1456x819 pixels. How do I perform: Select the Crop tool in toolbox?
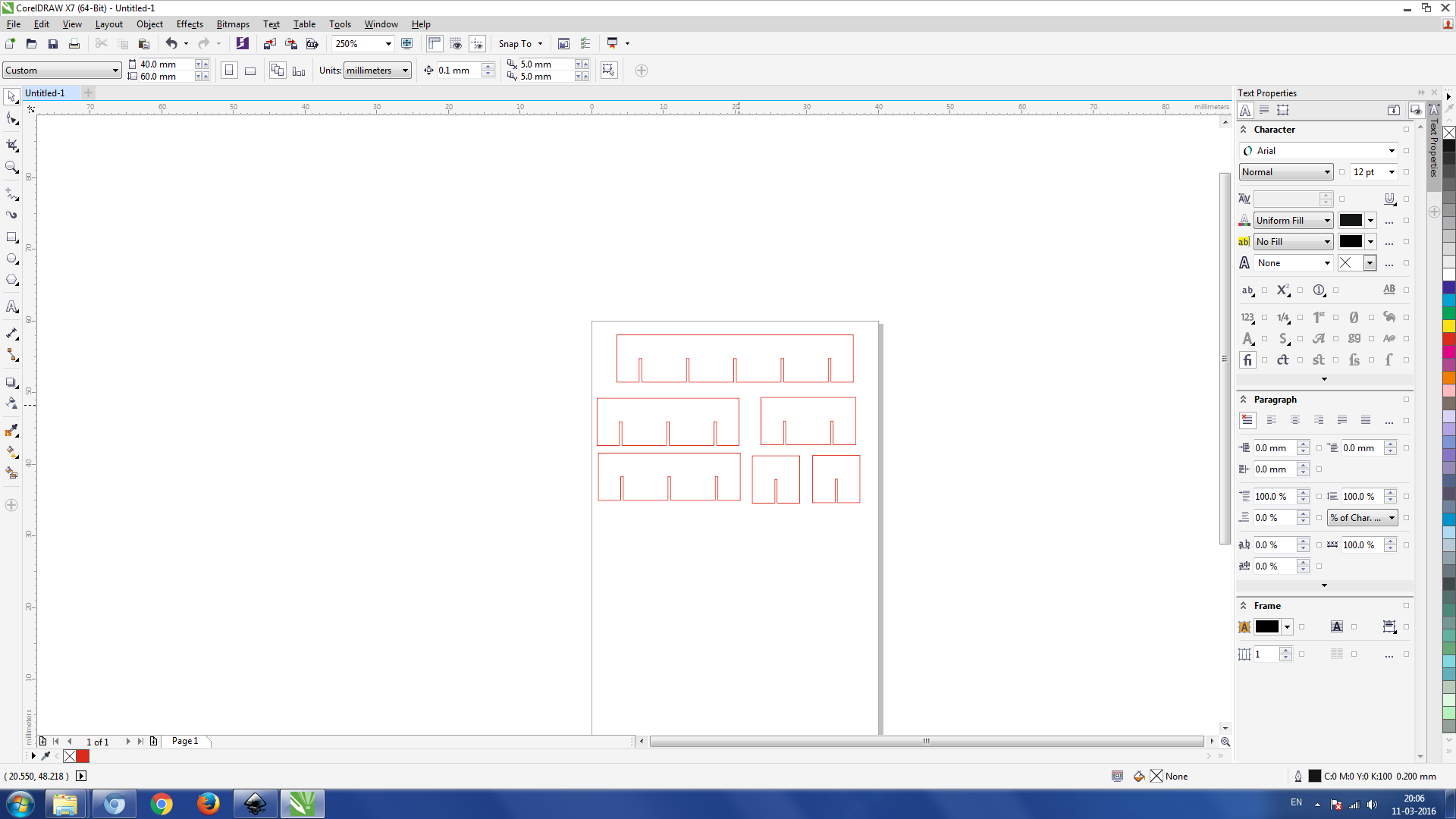[11, 145]
